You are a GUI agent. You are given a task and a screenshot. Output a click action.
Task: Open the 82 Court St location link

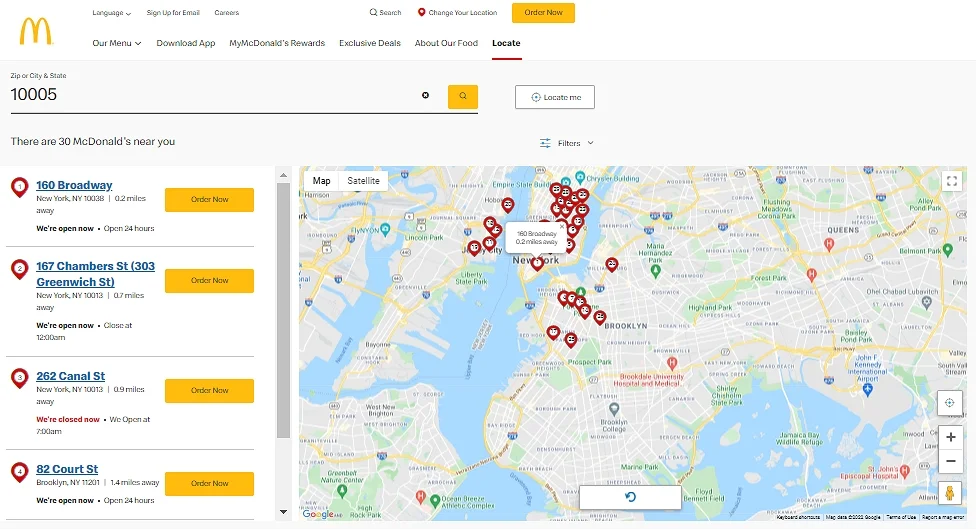tap(67, 469)
